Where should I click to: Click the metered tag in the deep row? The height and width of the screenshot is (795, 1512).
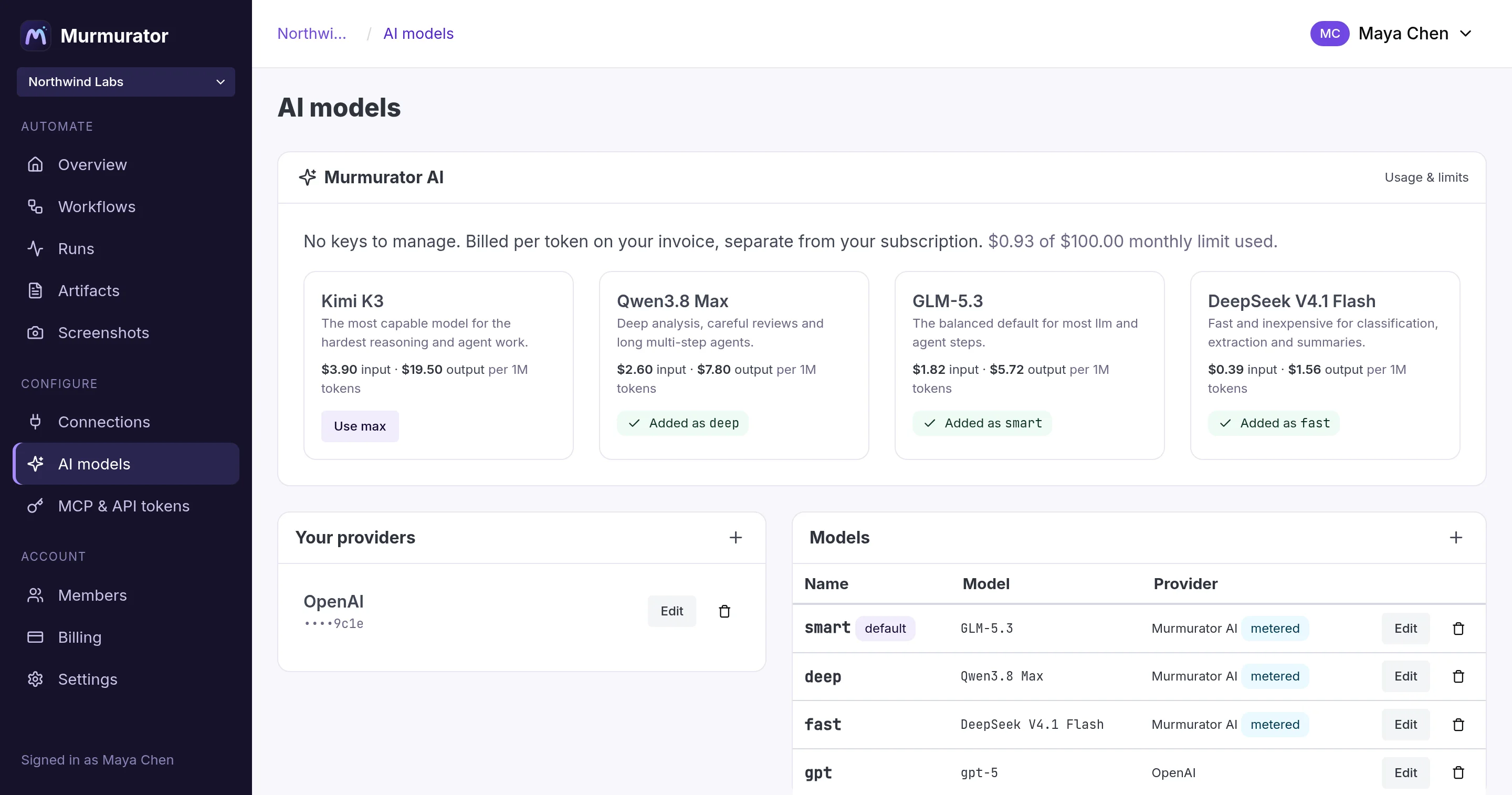tap(1275, 676)
